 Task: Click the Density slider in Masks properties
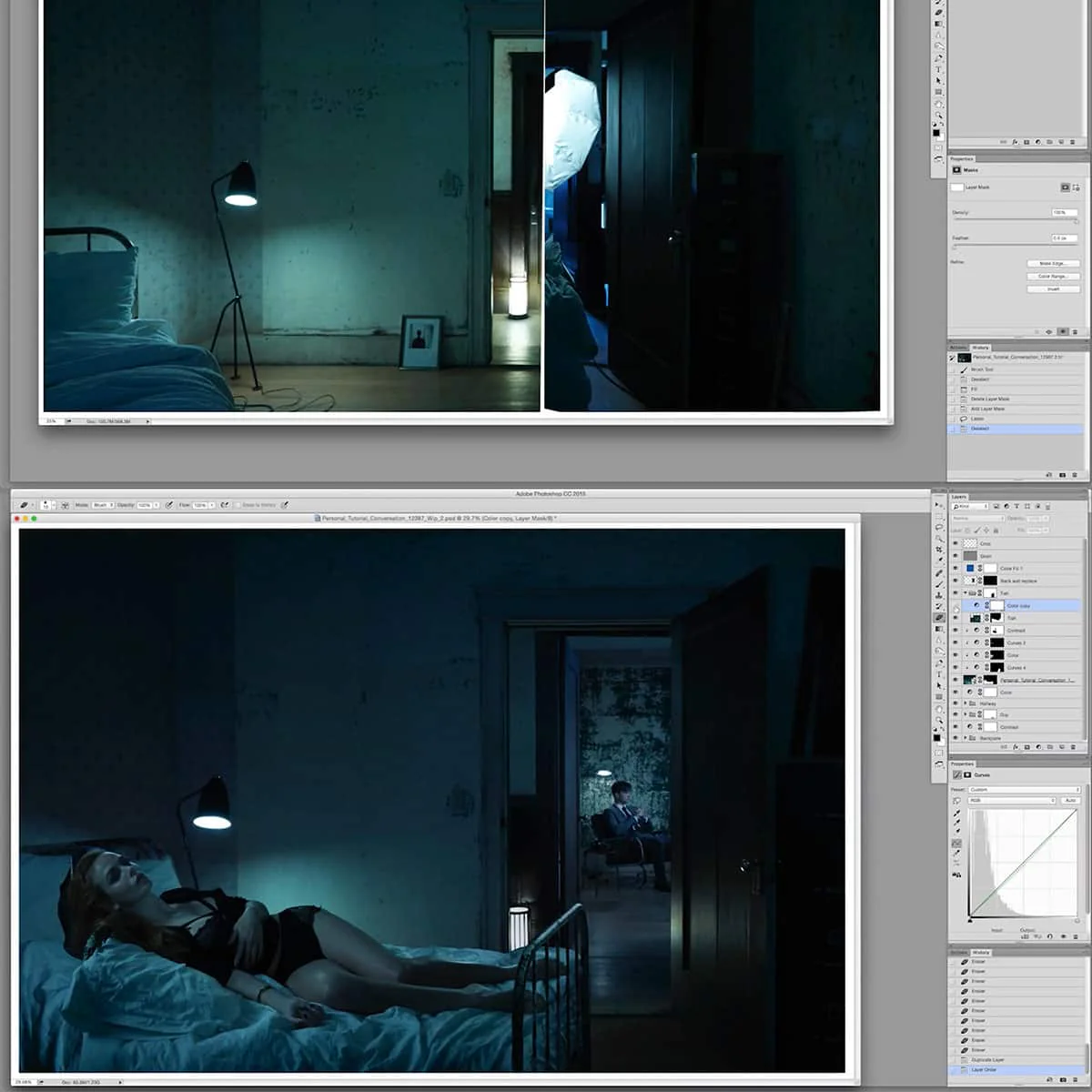click(1016, 219)
